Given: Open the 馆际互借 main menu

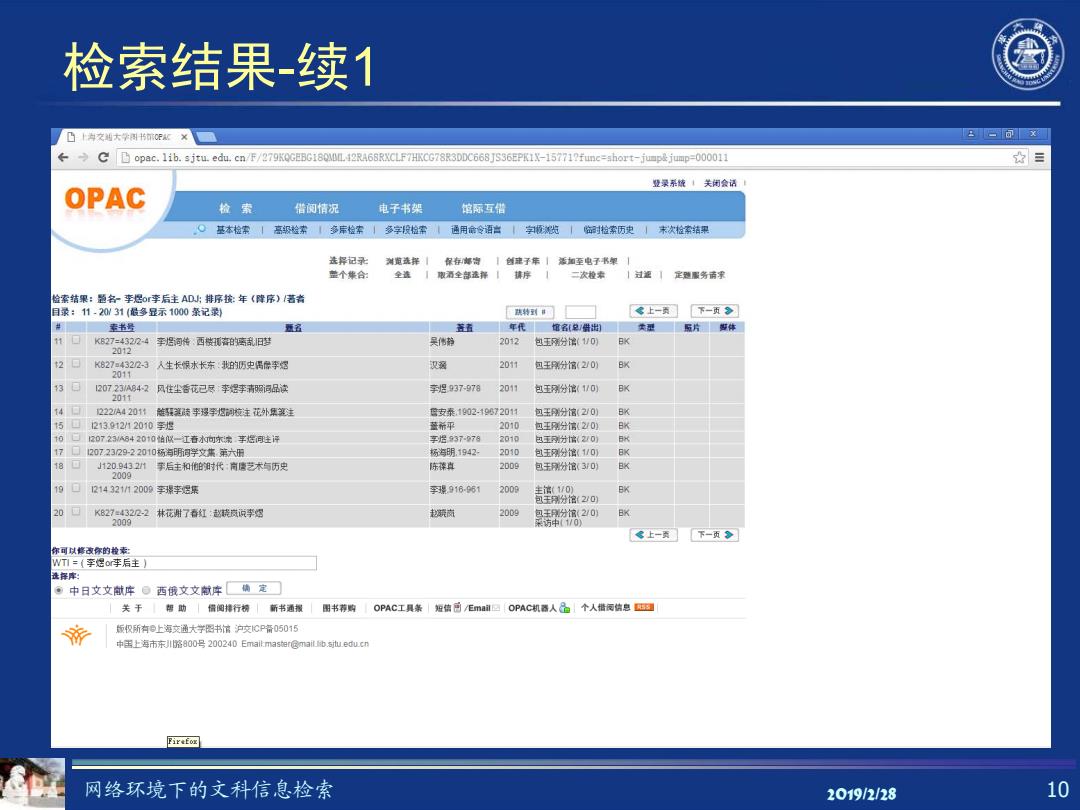Looking at the screenshot, I should (484, 208).
